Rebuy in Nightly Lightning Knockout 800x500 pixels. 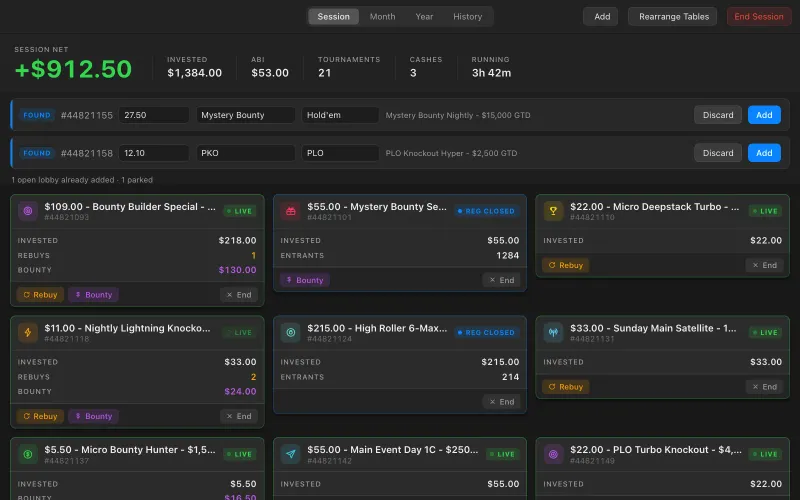point(40,416)
